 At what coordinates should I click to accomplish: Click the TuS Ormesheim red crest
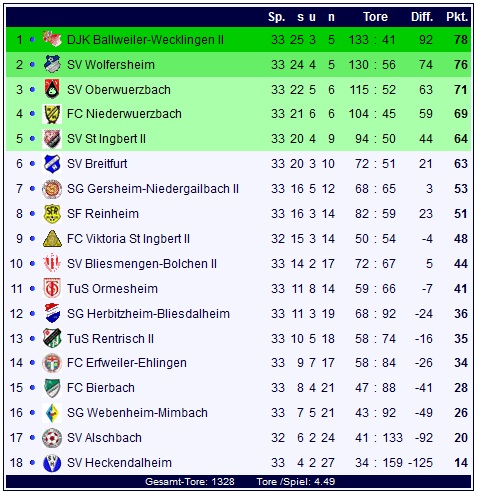pyautogui.click(x=52, y=289)
